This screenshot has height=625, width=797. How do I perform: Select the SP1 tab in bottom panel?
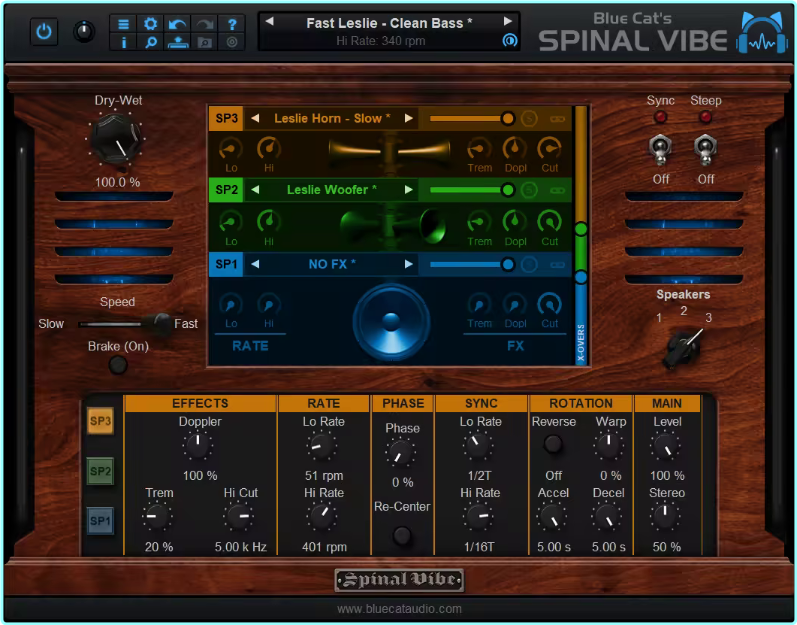(100, 521)
